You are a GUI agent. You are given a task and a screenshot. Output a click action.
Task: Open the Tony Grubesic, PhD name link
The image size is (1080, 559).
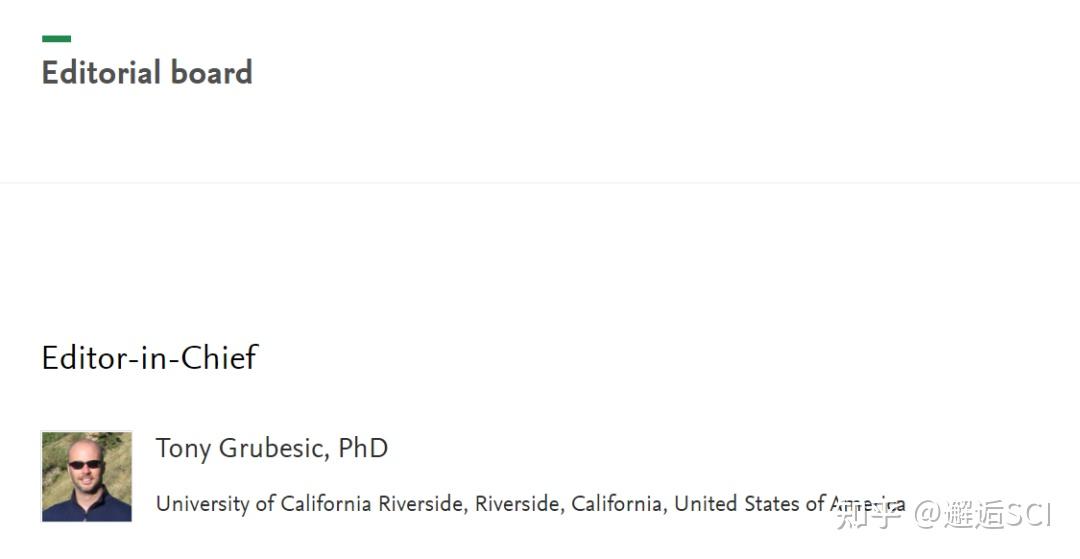coord(271,449)
